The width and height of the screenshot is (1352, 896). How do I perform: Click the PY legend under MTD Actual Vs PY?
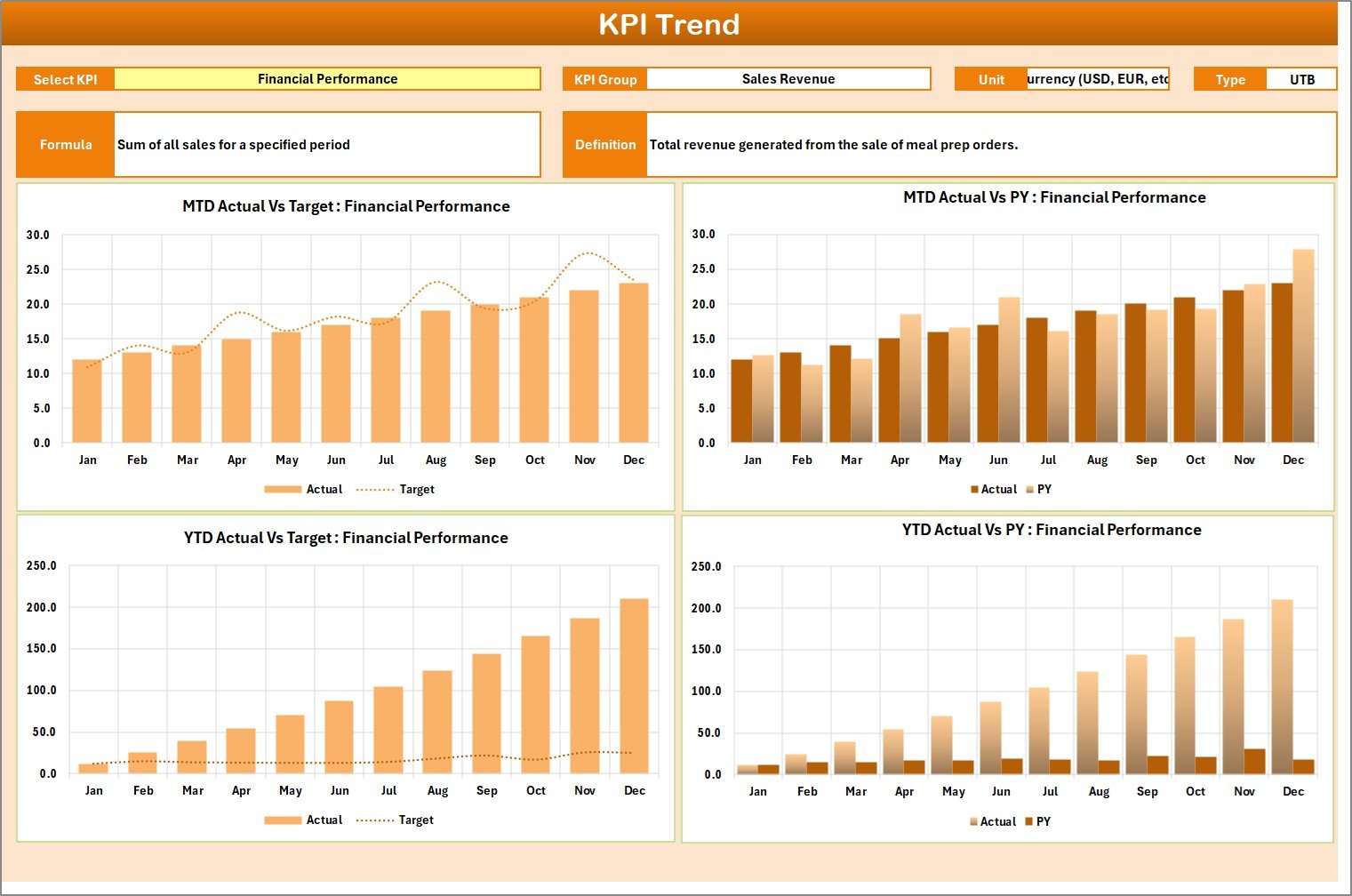pyautogui.click(x=1044, y=489)
